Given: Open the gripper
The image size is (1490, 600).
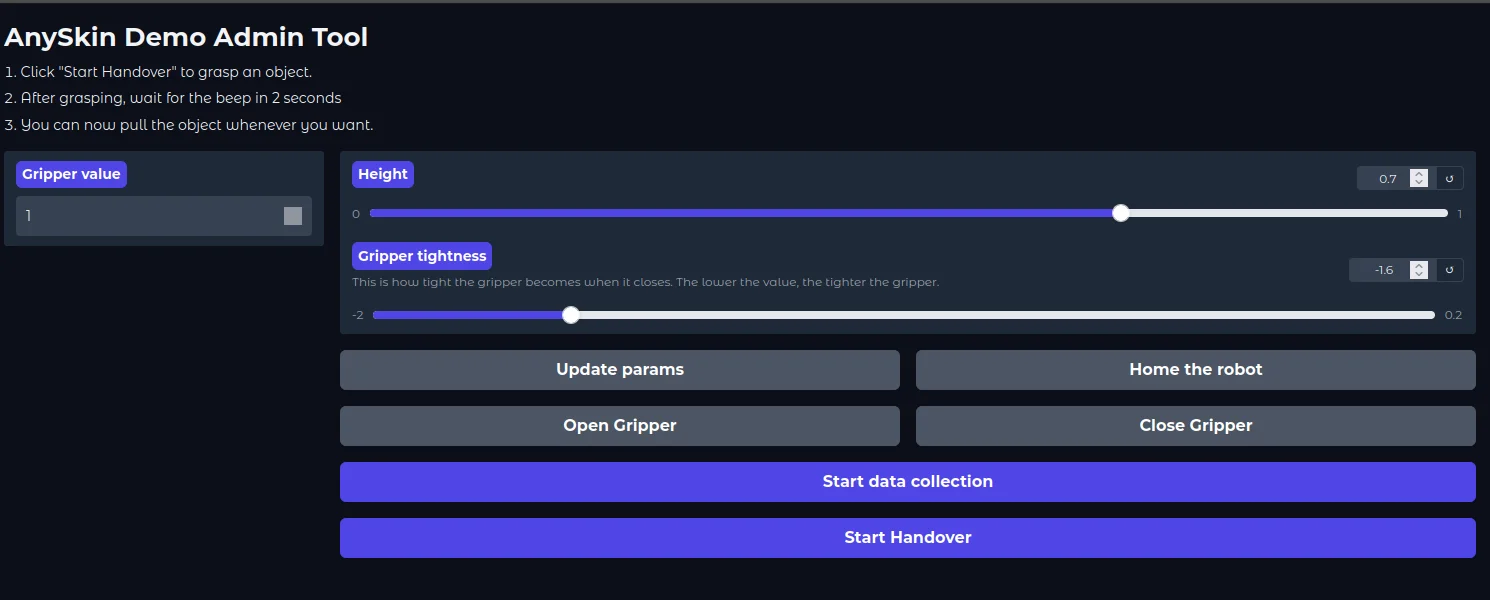Looking at the screenshot, I should 620,426.
